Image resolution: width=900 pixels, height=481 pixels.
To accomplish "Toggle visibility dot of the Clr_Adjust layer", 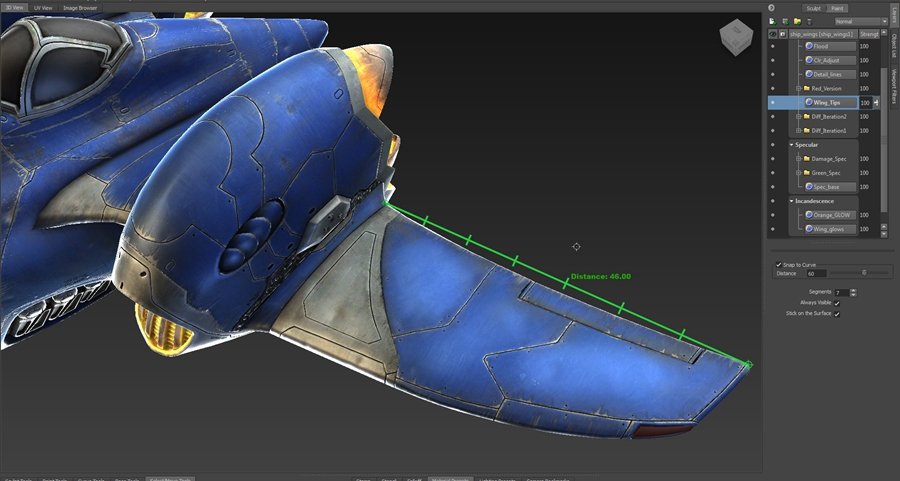I will [773, 60].
